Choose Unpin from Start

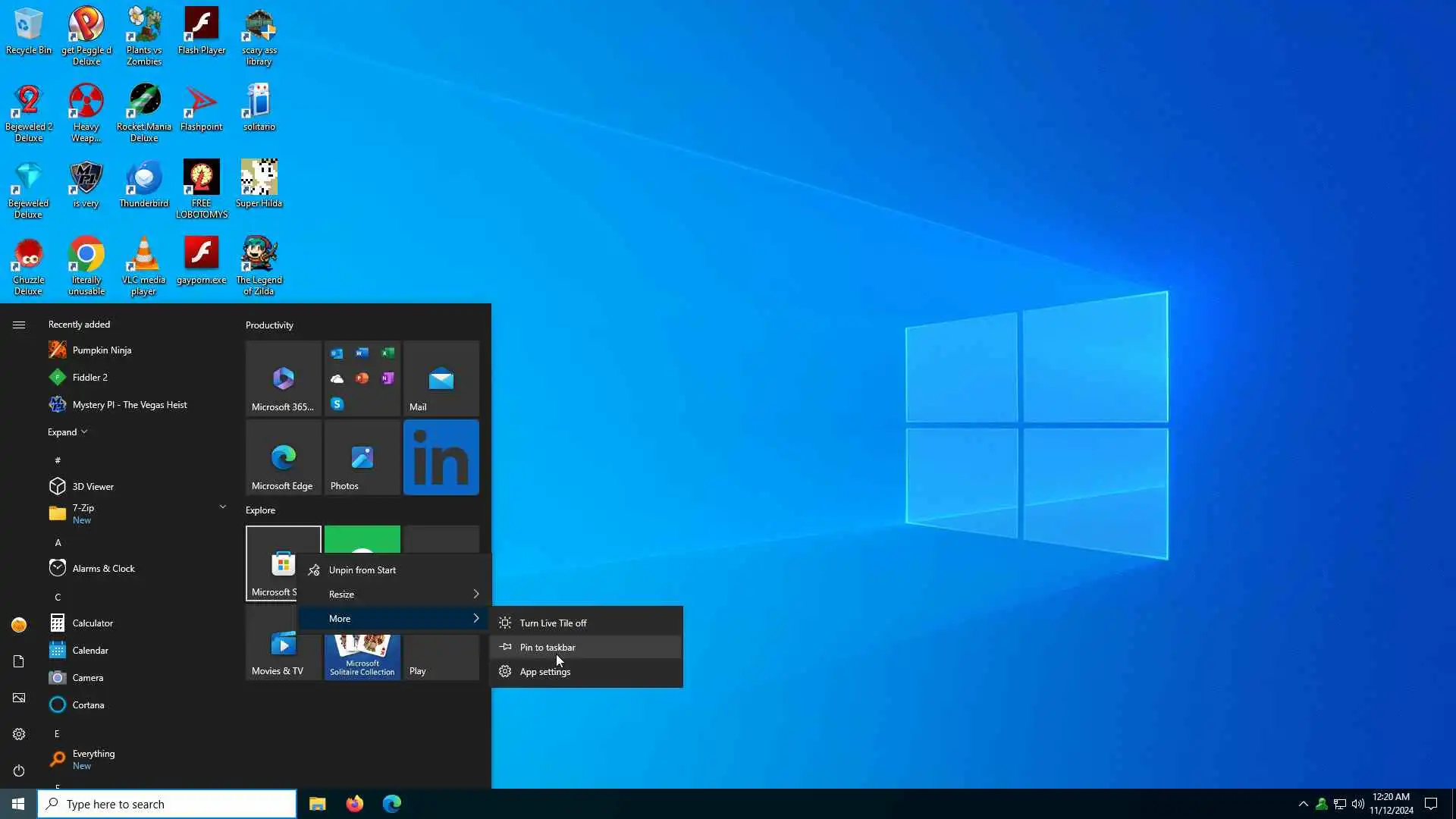click(362, 570)
